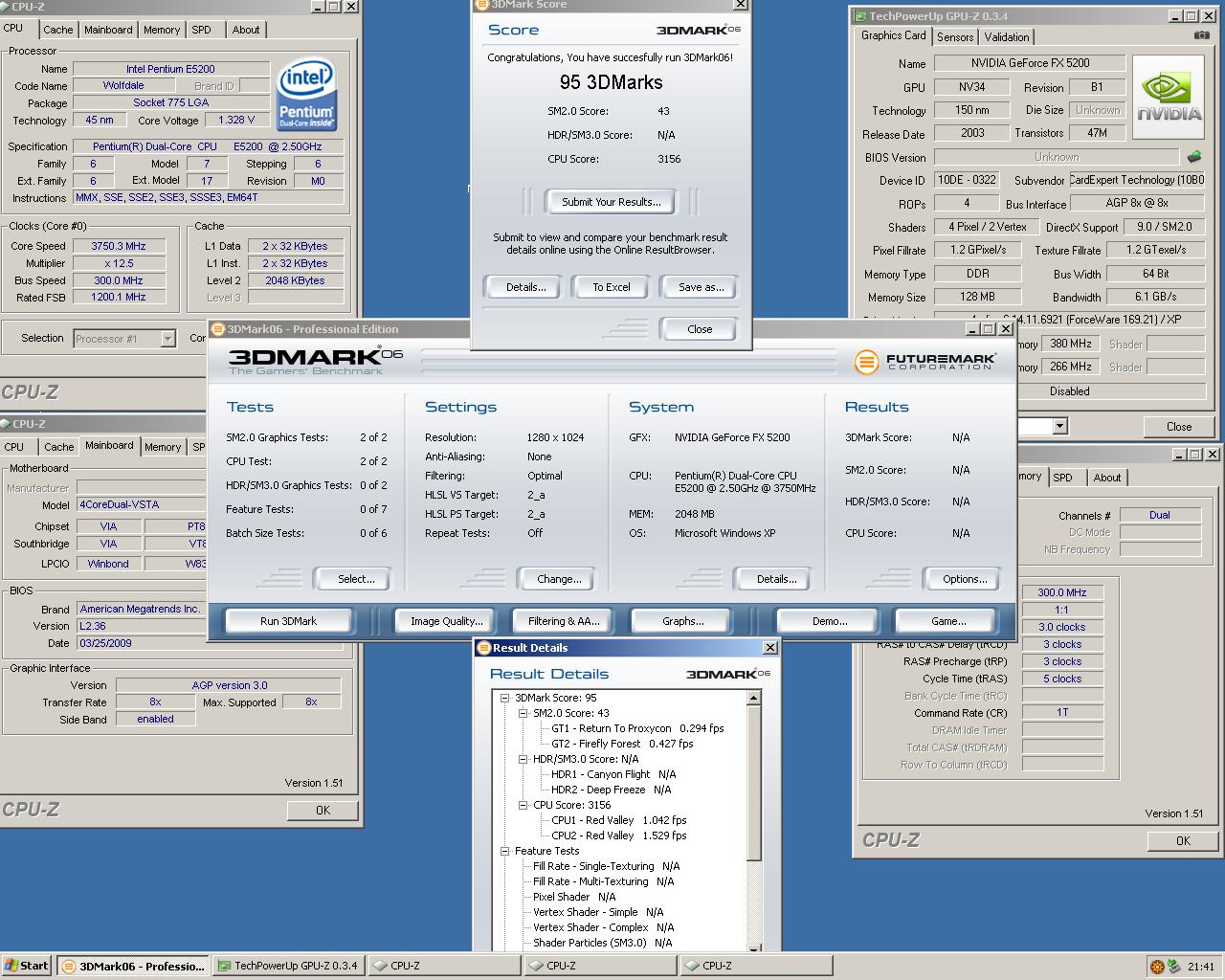
Task: Open the SPD tab in top CPU-Z window
Action: click(x=201, y=30)
